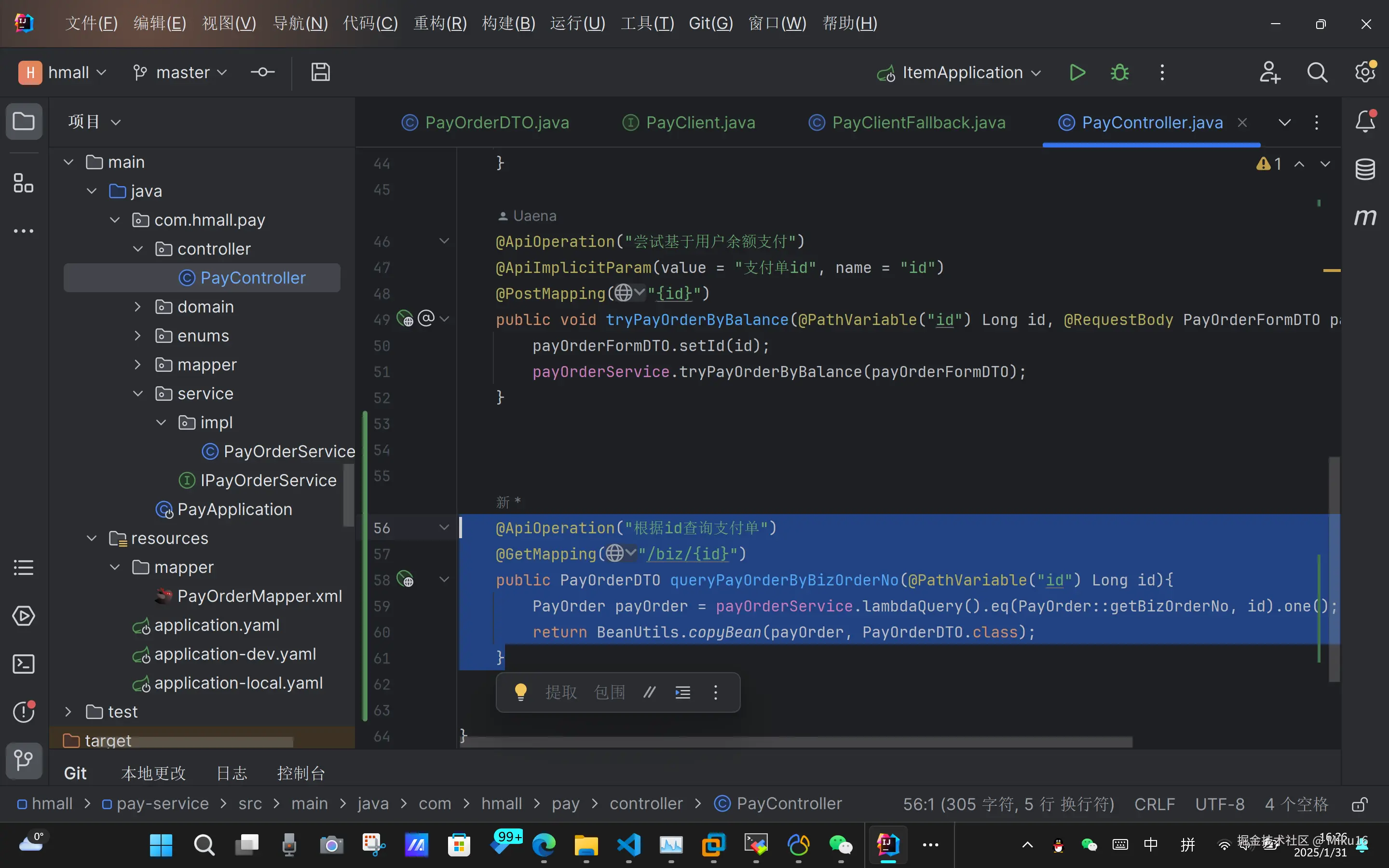Open the Maven tool window icon

(x=1365, y=217)
